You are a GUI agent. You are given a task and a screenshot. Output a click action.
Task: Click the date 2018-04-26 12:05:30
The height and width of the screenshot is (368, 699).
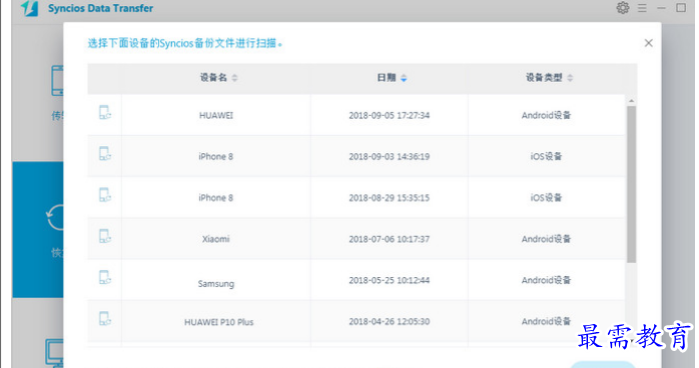389,322
